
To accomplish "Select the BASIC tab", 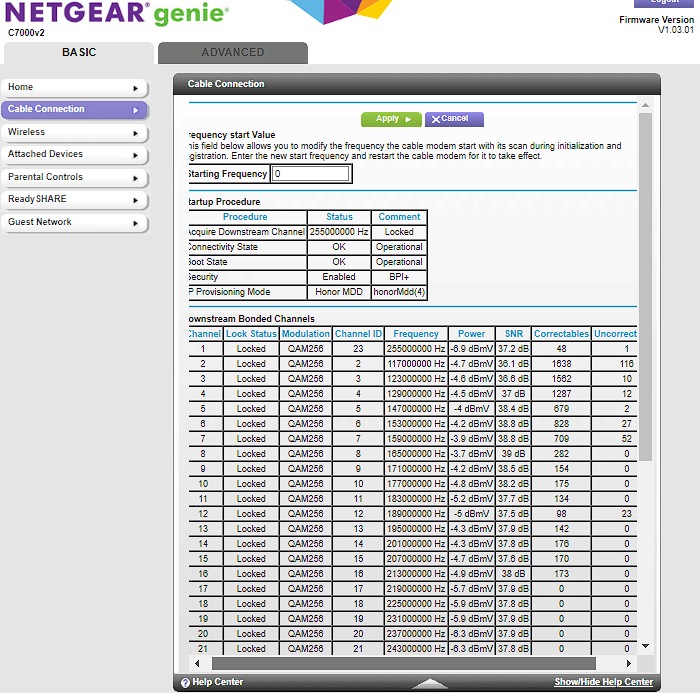I will pyautogui.click(x=79, y=53).
